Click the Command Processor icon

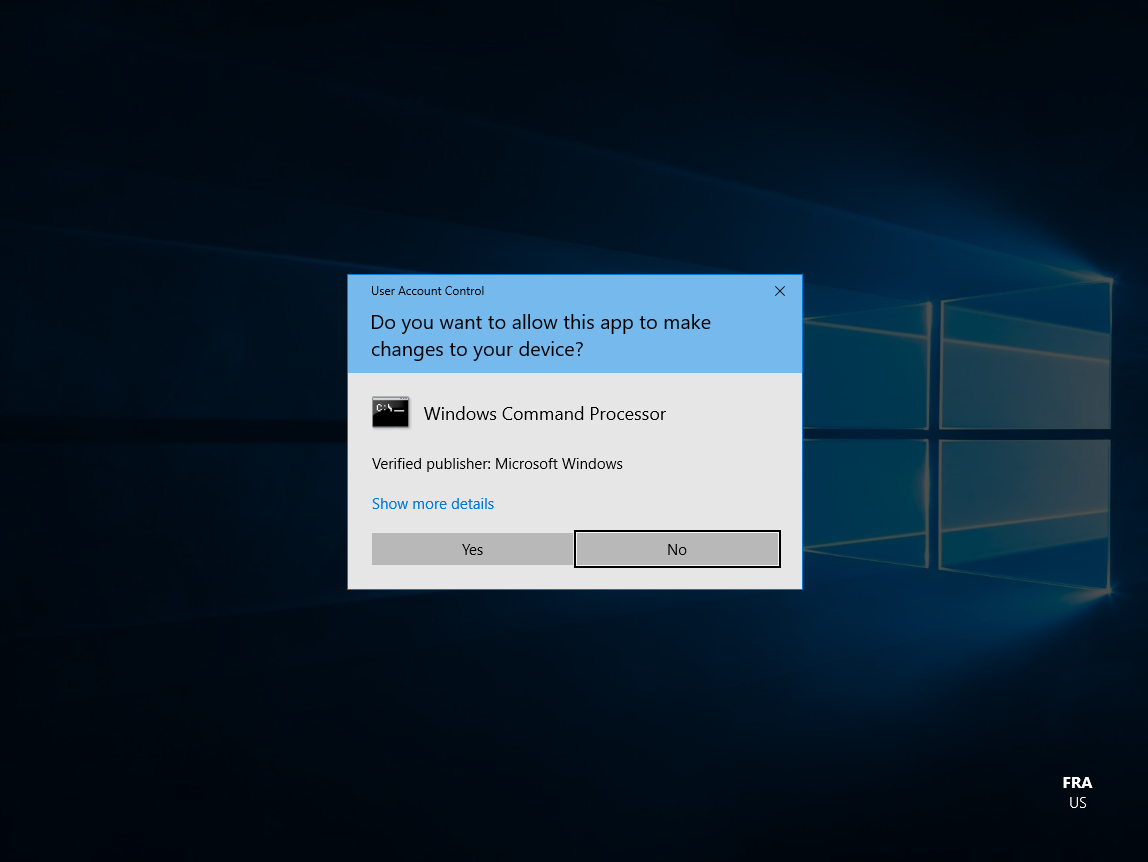click(x=390, y=413)
